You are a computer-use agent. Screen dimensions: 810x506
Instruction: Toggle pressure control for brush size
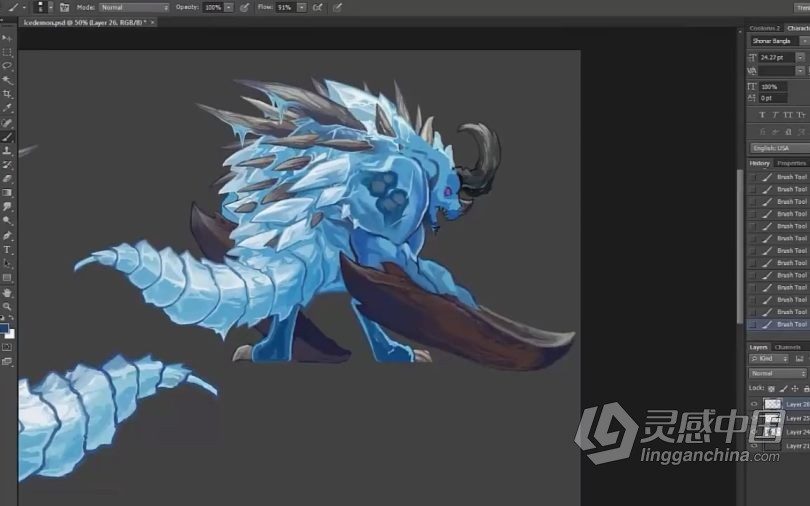pos(337,7)
